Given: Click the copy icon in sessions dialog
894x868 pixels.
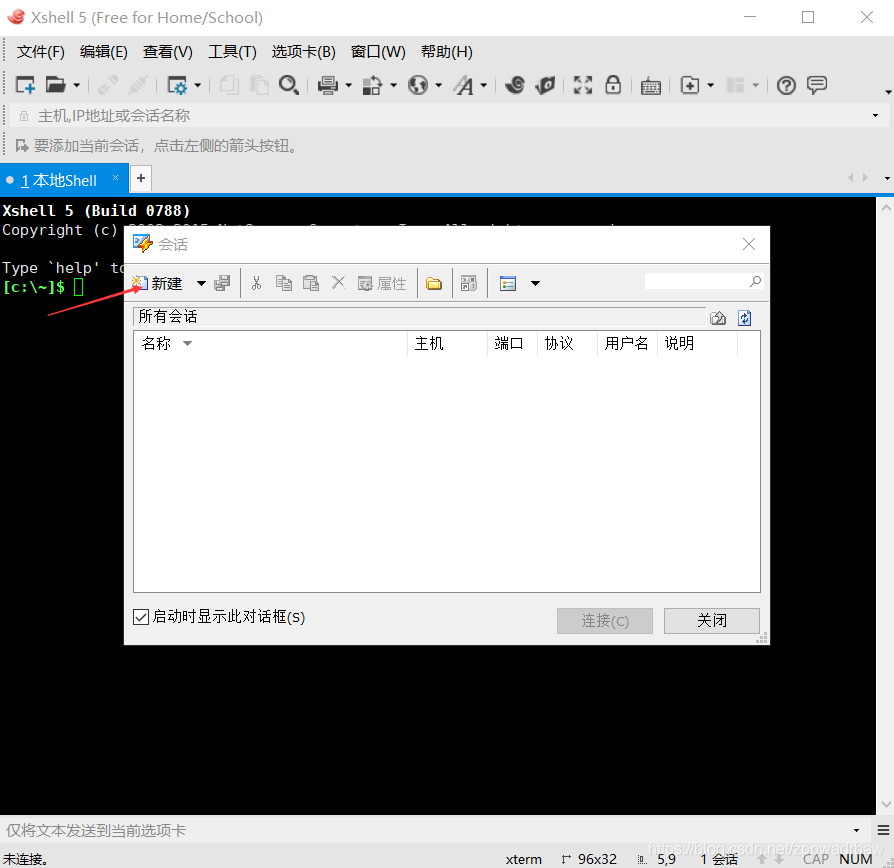Looking at the screenshot, I should 284,283.
